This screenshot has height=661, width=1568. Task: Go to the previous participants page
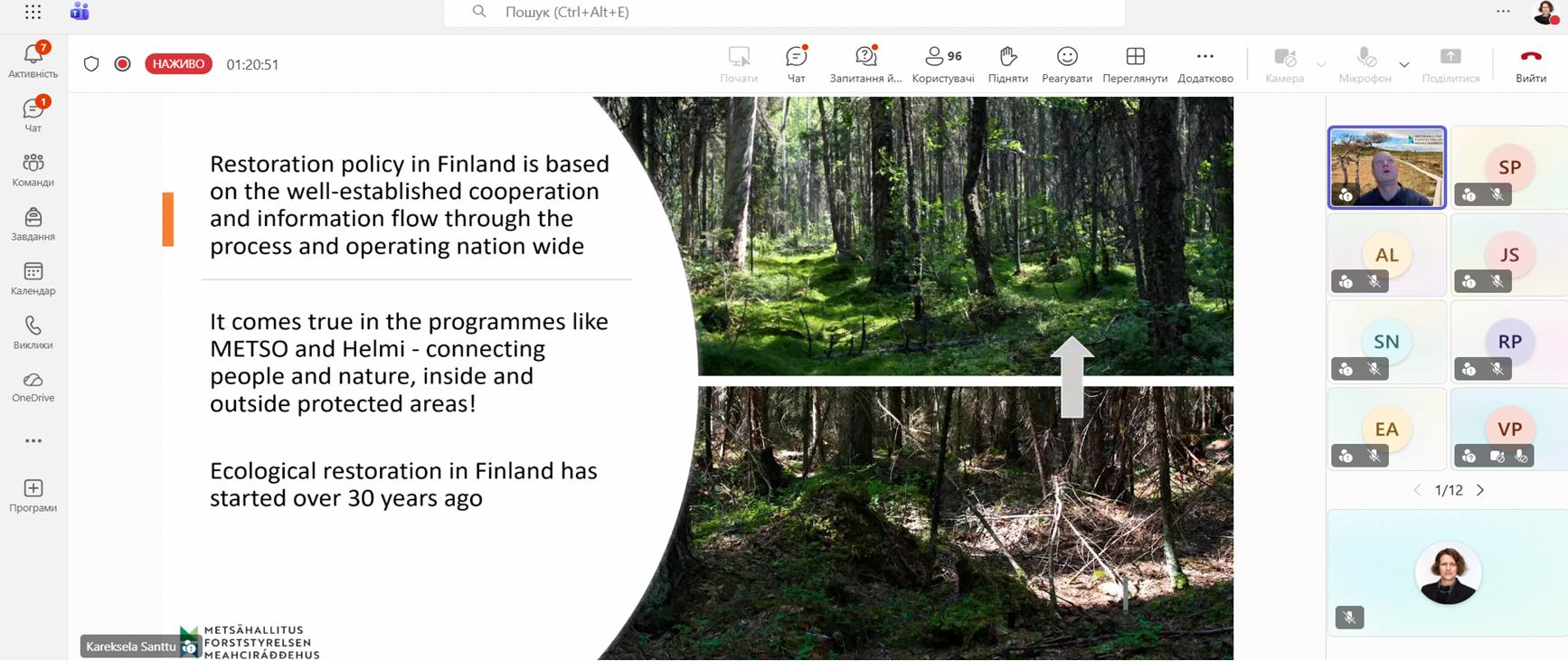click(x=1417, y=490)
